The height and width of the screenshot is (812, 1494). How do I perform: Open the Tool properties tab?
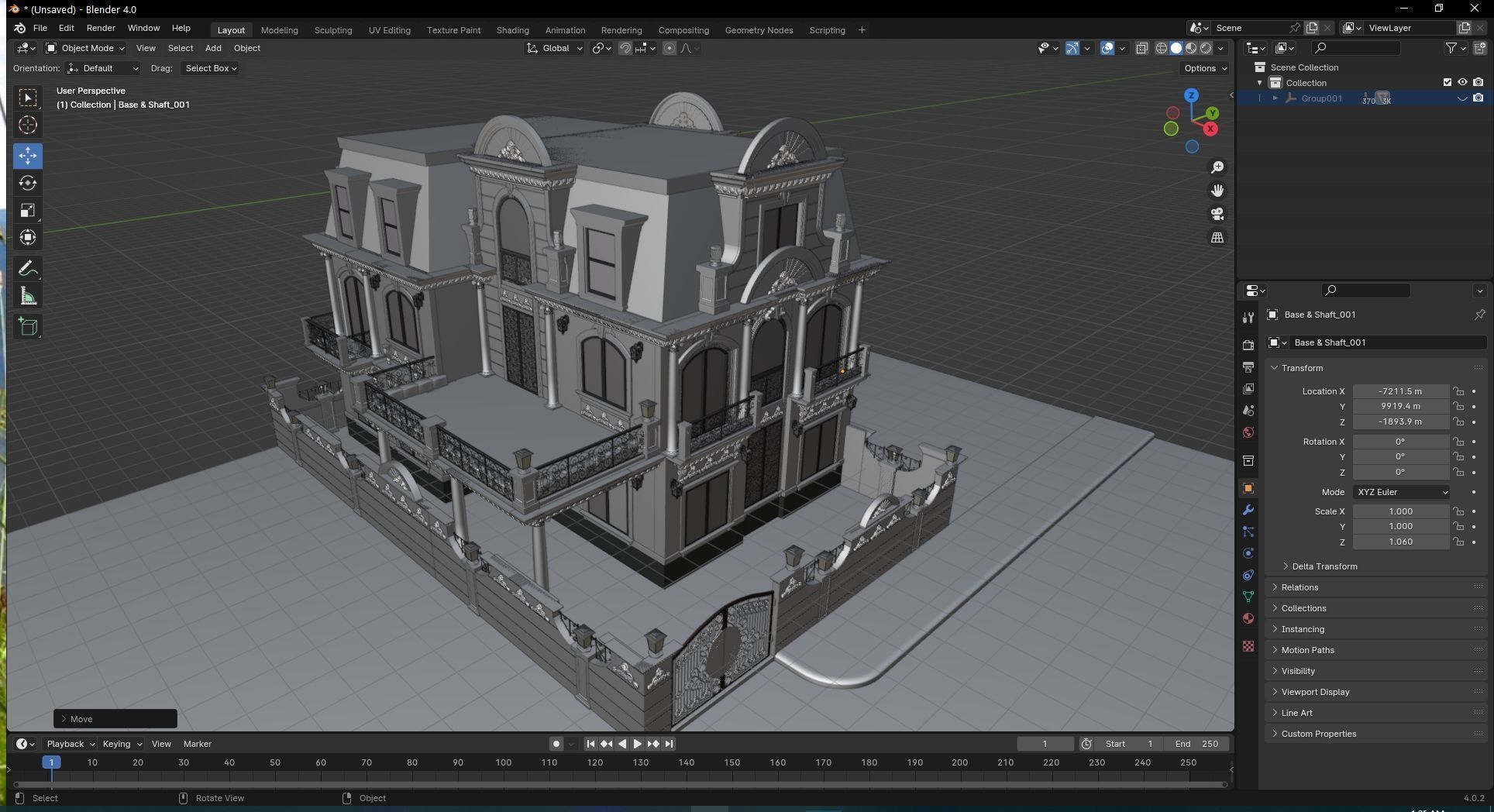[1248, 318]
